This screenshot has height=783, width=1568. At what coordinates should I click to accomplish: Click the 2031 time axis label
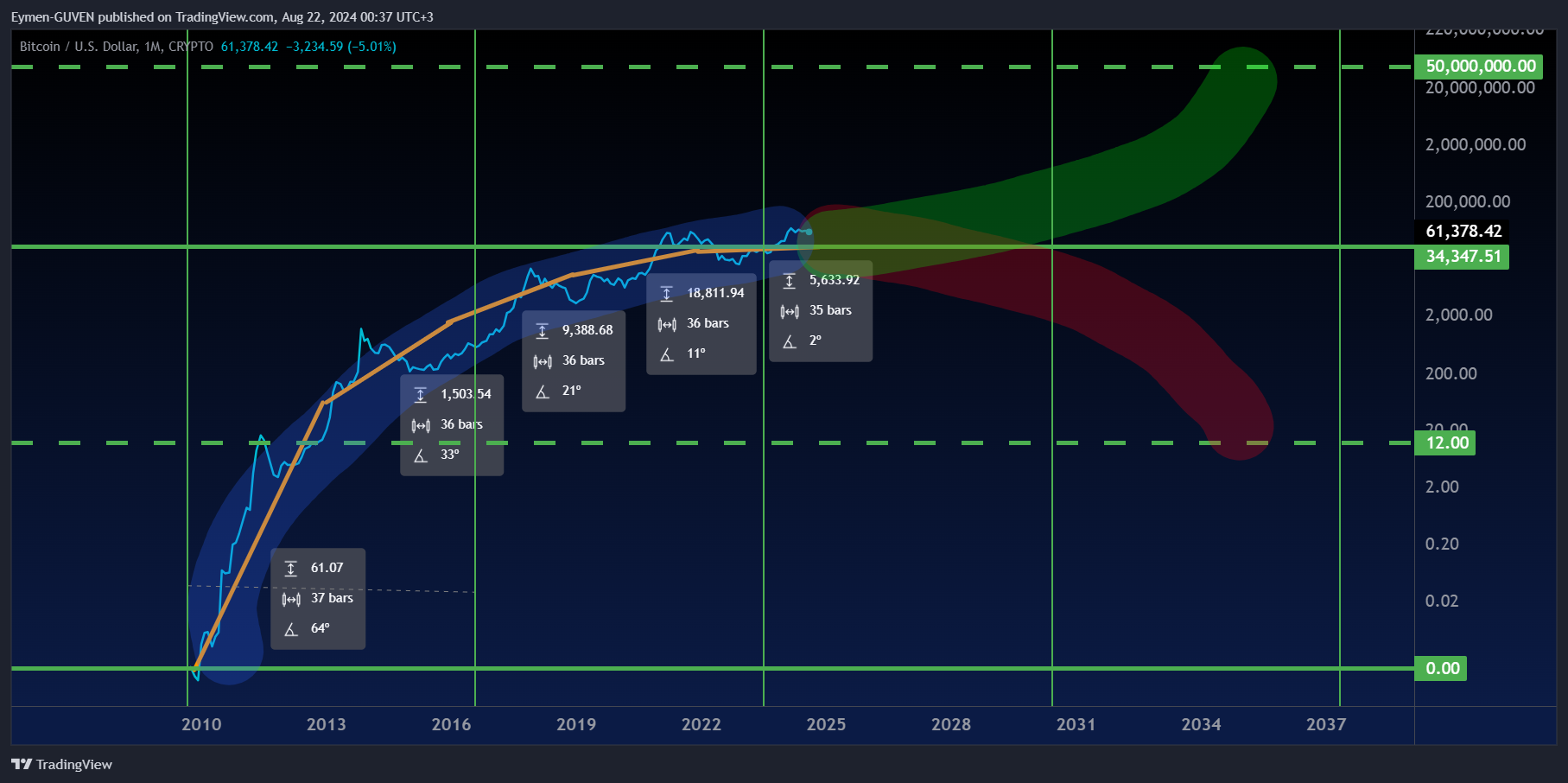click(x=1076, y=725)
